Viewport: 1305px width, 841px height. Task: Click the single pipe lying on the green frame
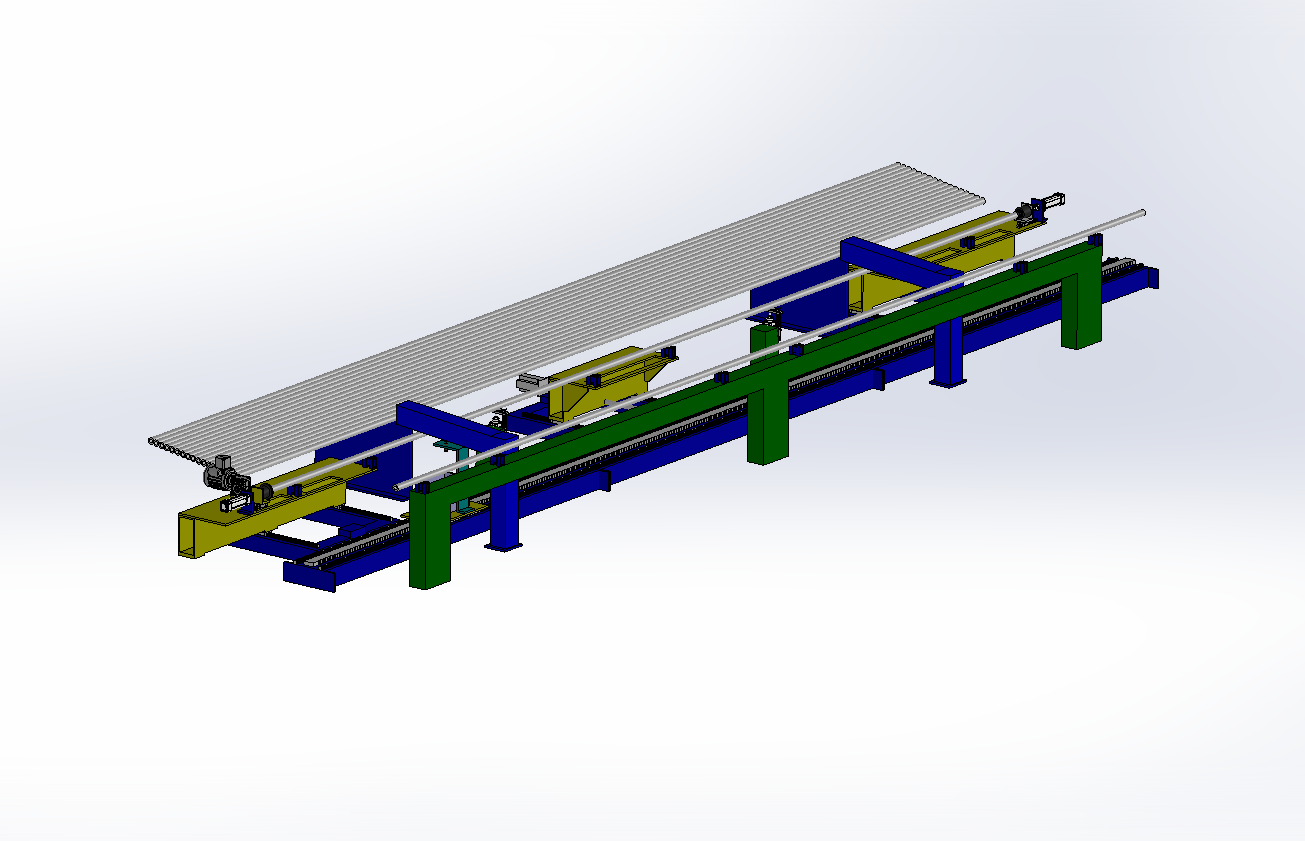point(770,349)
